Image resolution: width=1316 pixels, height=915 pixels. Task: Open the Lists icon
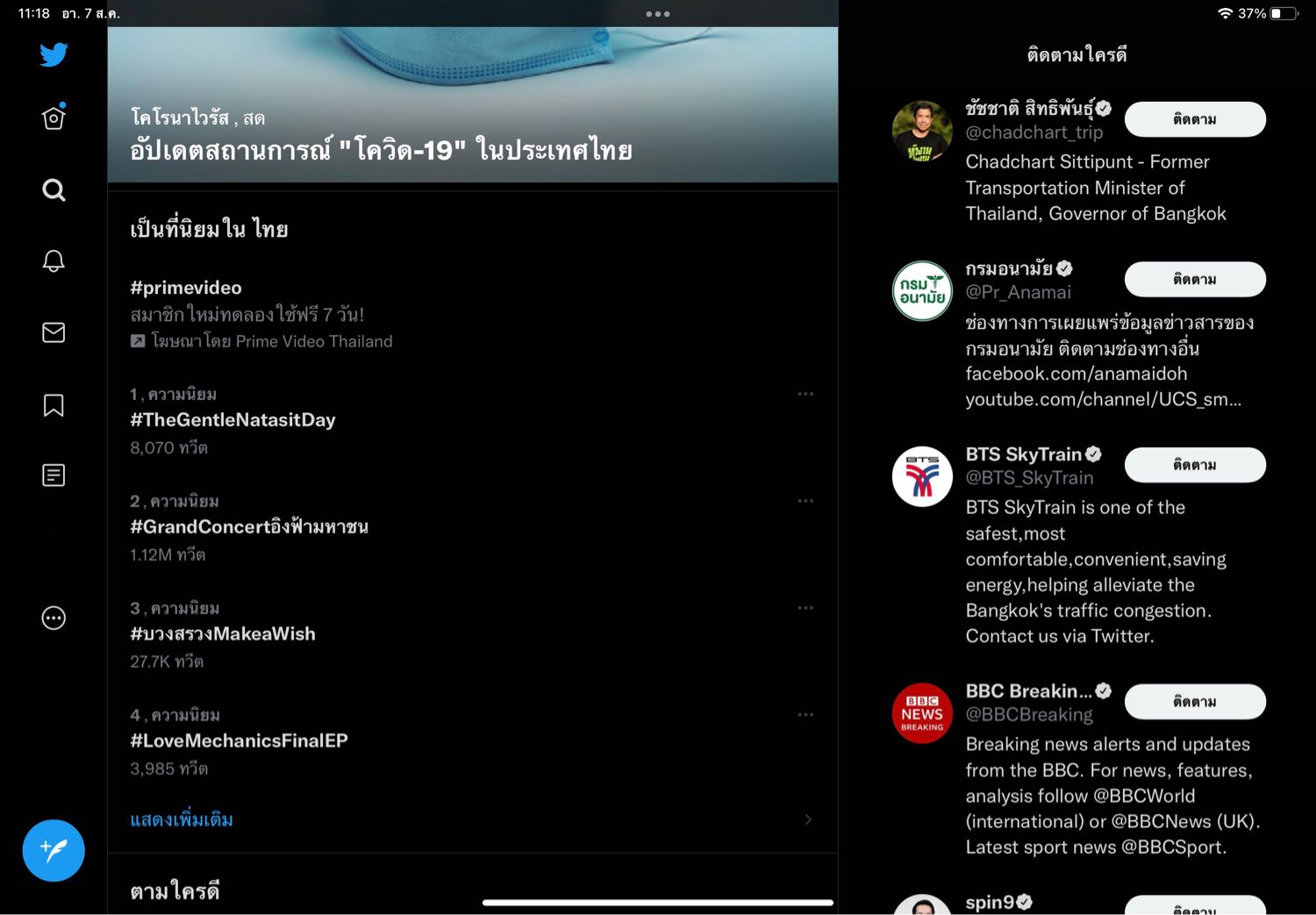pos(54,475)
